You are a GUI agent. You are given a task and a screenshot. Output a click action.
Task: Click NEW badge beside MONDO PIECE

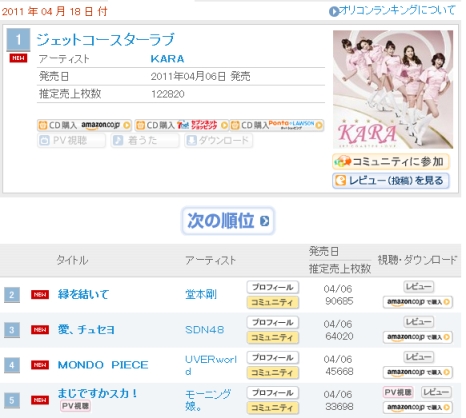pyautogui.click(x=40, y=365)
